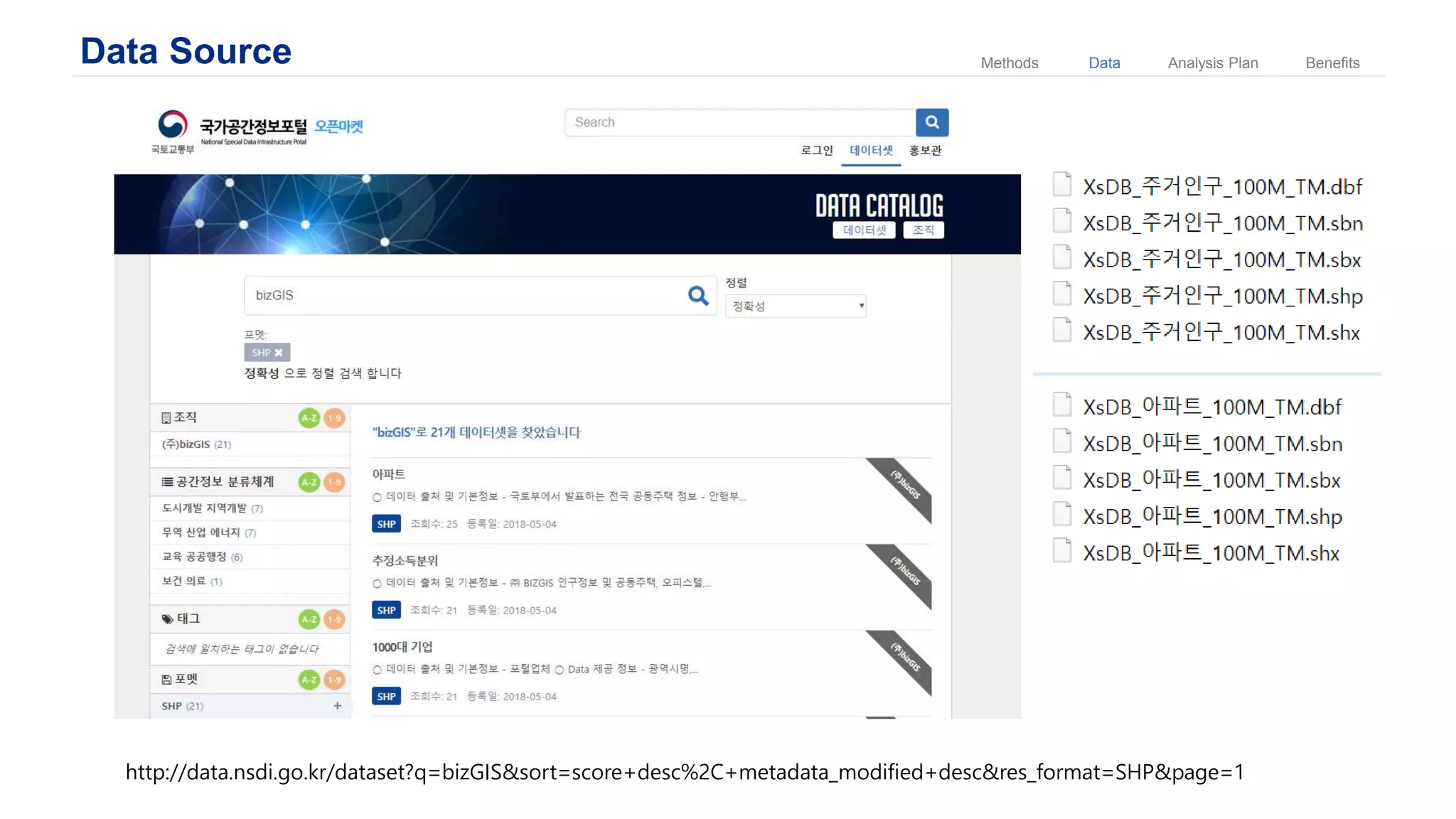Expand the SHP (21) format plus sign

[x=337, y=706]
